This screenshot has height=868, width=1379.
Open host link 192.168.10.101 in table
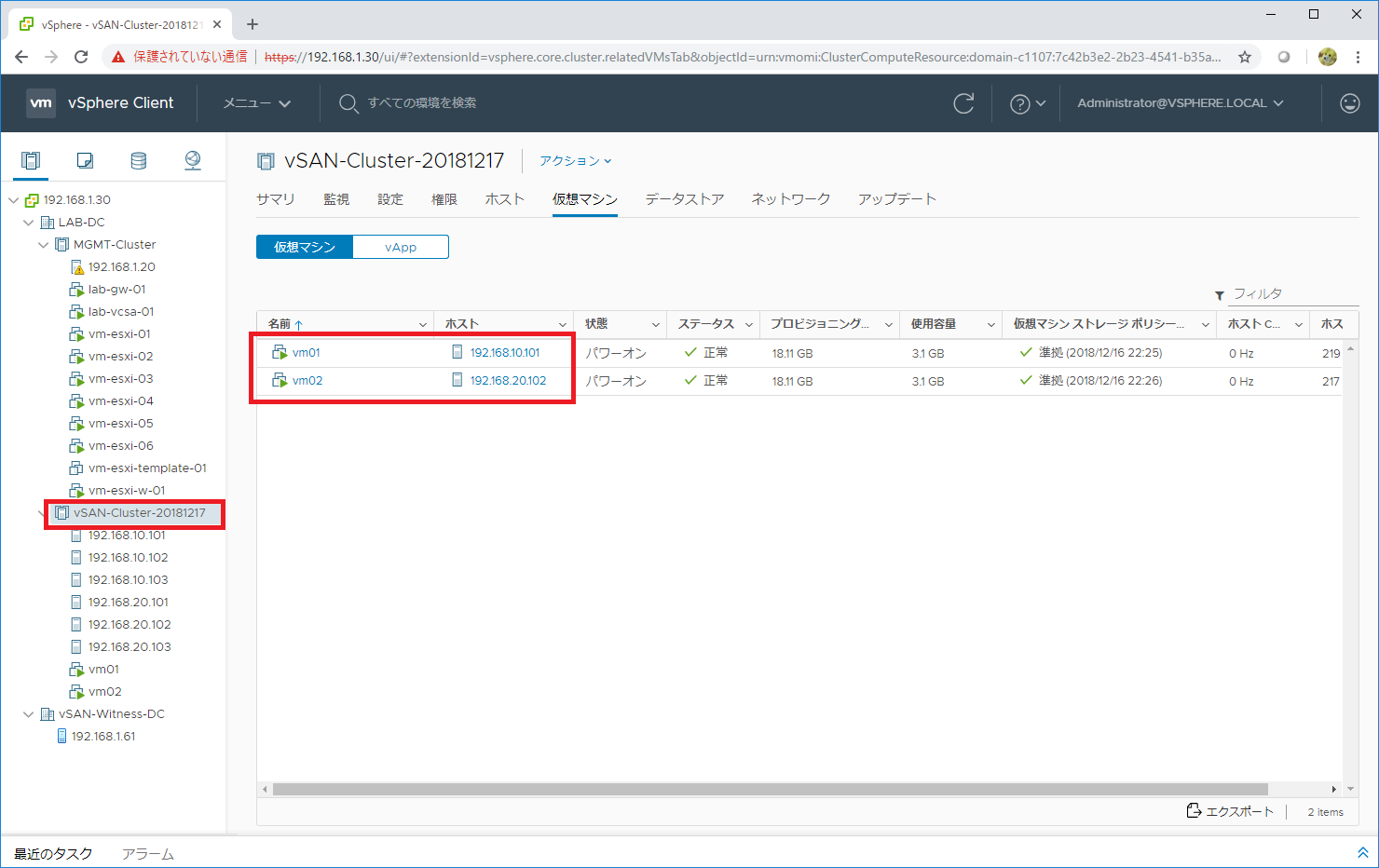click(505, 353)
